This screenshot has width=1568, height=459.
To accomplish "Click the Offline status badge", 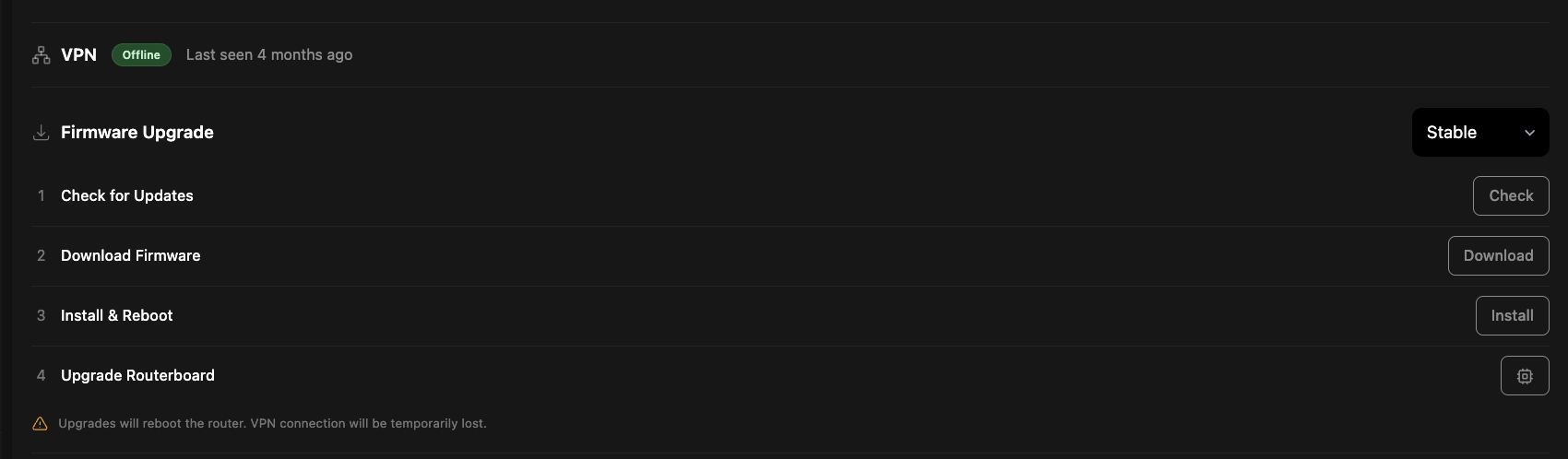I will pyautogui.click(x=141, y=55).
